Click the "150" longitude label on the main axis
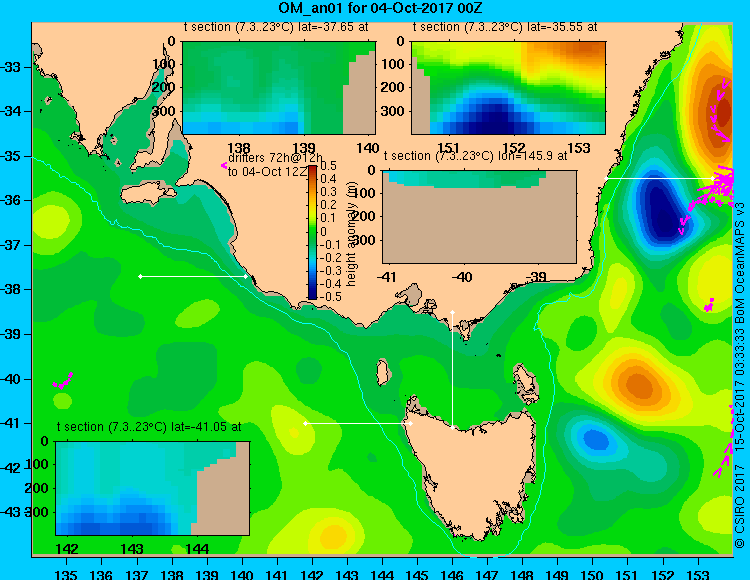750x580 pixels. point(593,574)
